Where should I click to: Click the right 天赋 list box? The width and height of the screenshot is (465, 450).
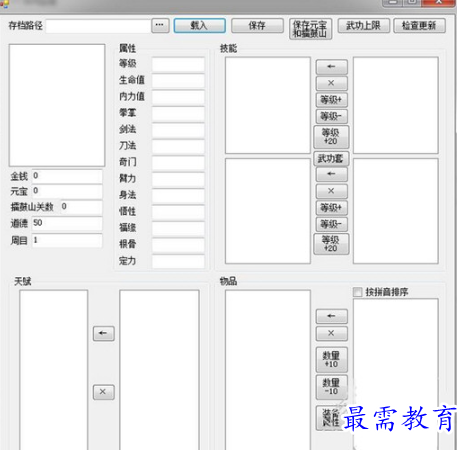coord(159,370)
